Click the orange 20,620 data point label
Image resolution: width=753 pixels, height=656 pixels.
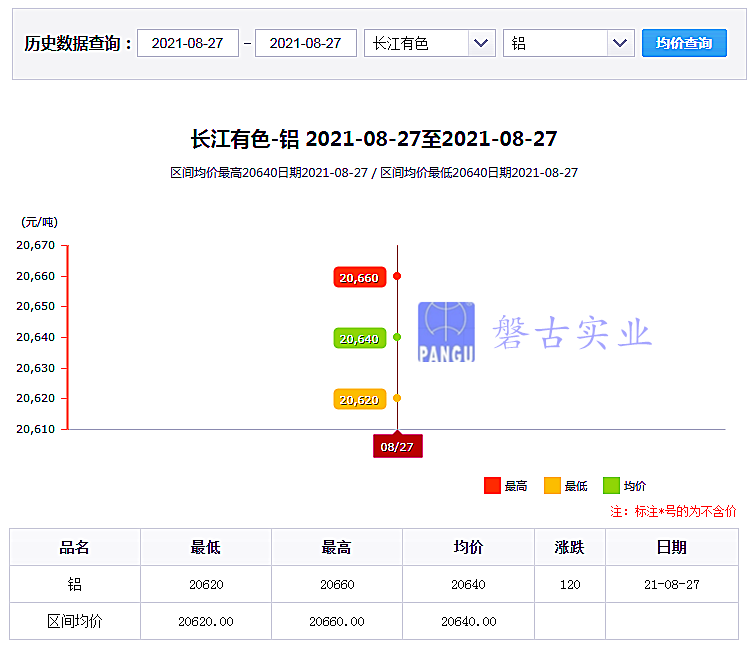[360, 399]
